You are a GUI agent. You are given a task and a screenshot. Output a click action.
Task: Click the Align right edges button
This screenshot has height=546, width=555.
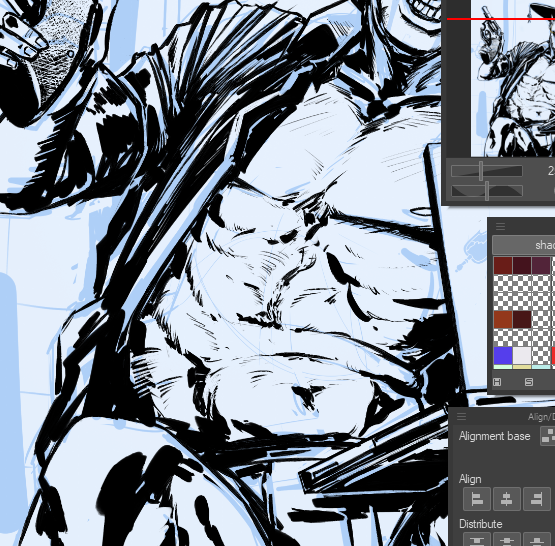537,499
